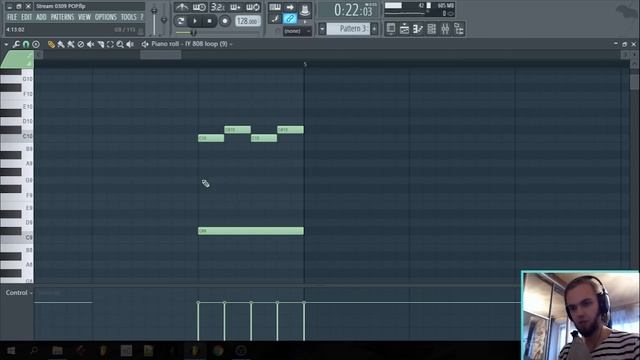Screen dimensions: 640x360
Task: Open the pattern options arrow left of Pattern 3
Action: pos(322,29)
